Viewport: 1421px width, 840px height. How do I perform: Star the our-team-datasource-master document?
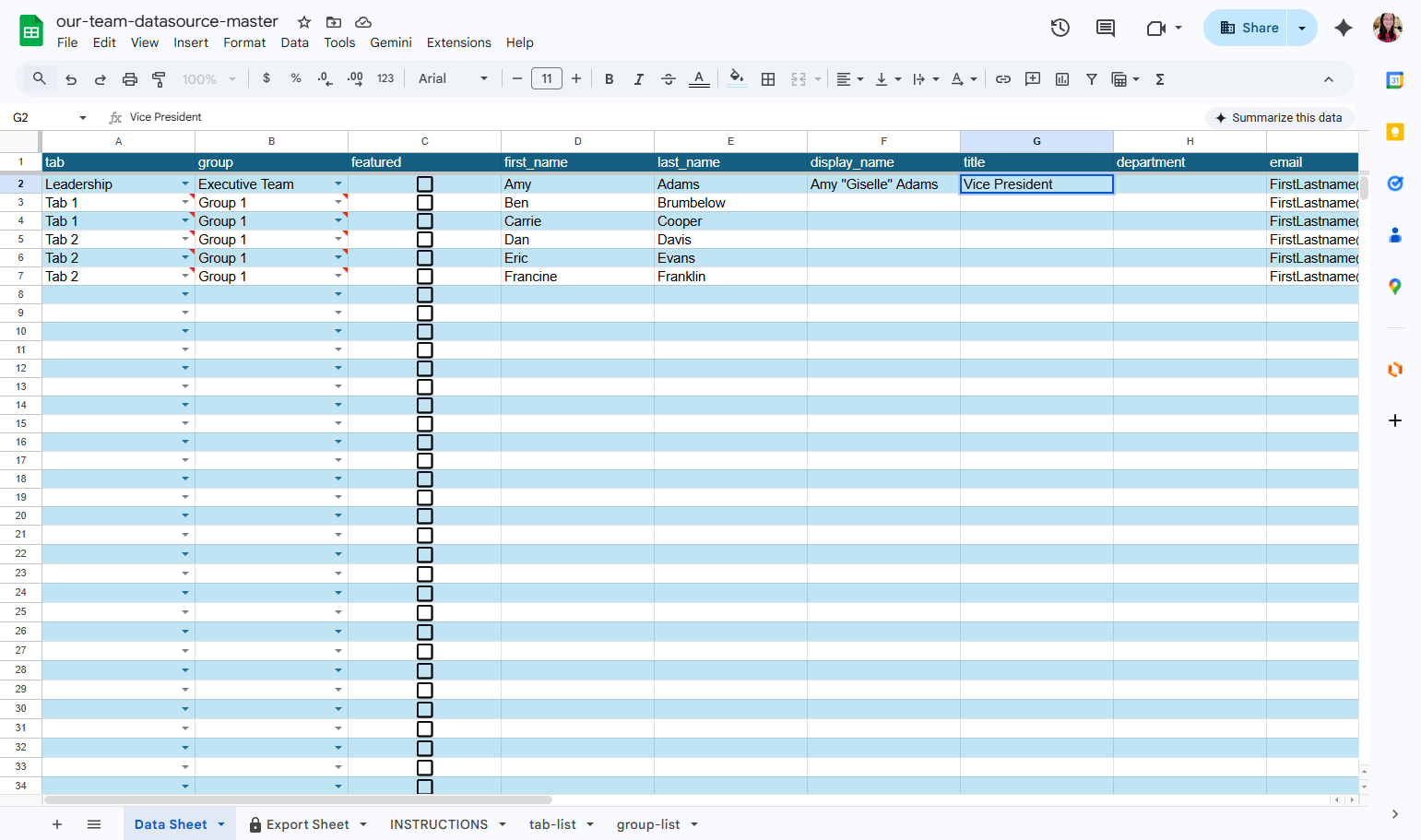304,22
